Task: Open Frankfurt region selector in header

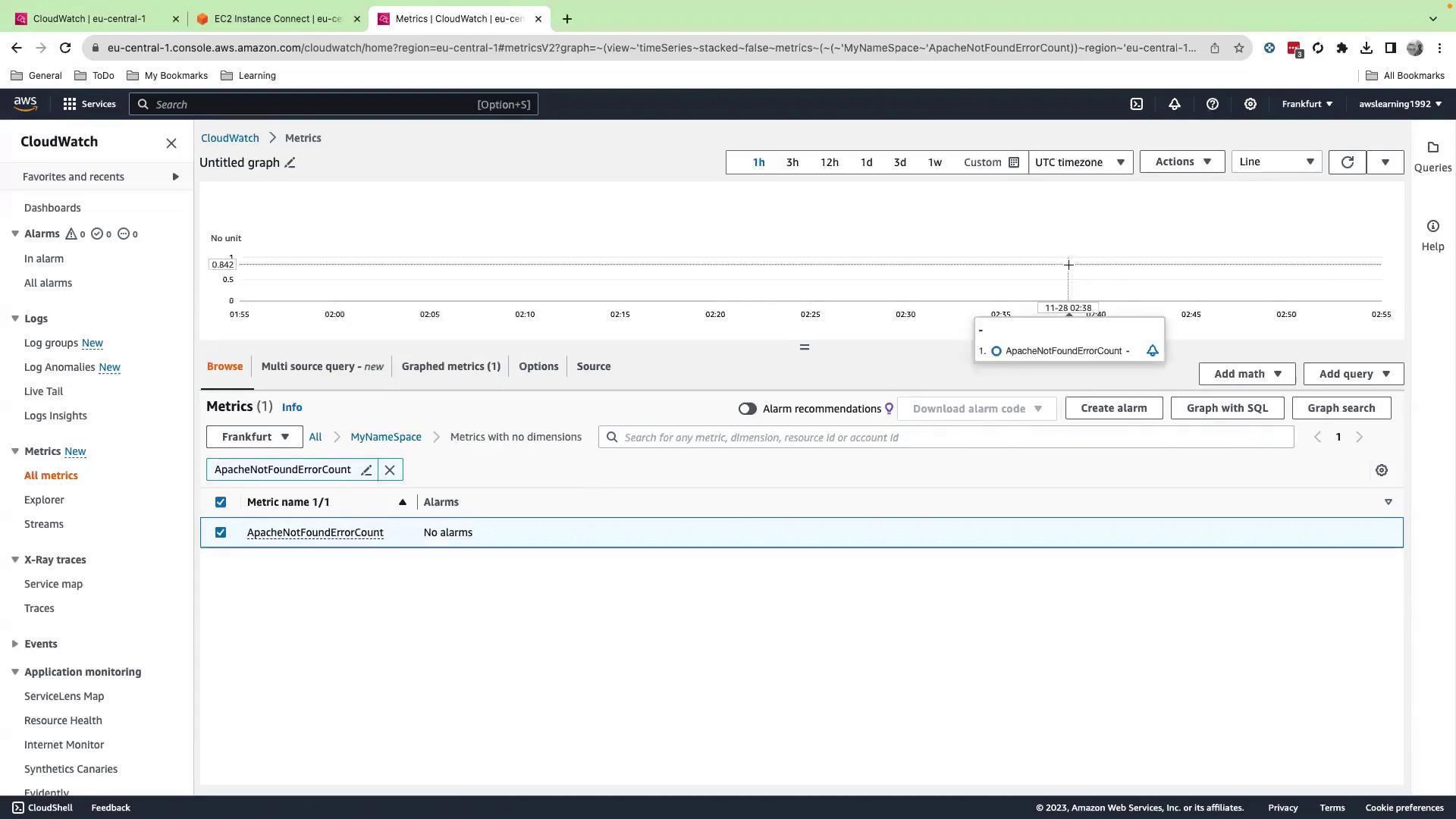Action: [x=1307, y=104]
